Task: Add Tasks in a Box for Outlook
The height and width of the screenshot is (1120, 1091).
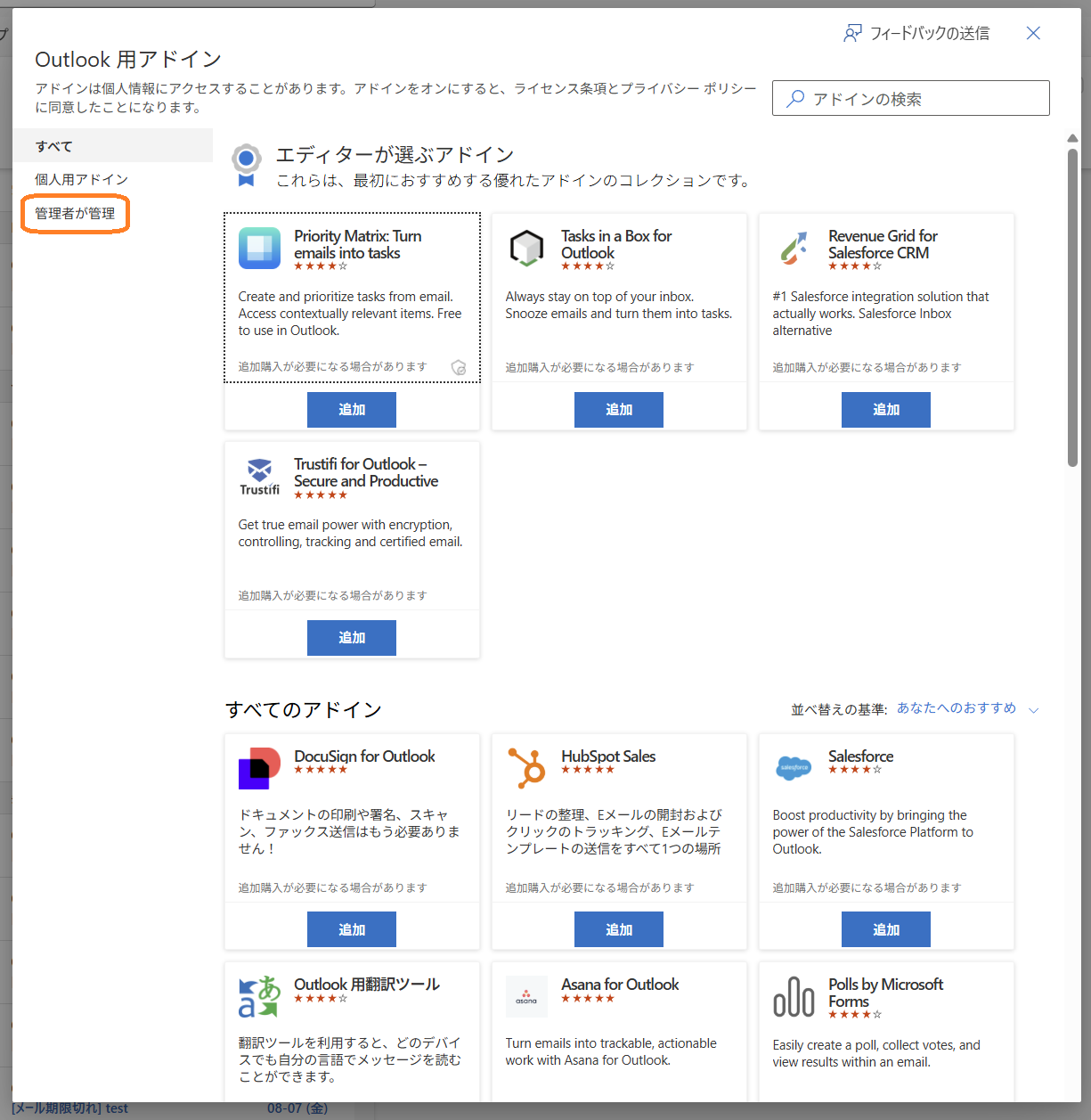Action: pyautogui.click(x=619, y=410)
